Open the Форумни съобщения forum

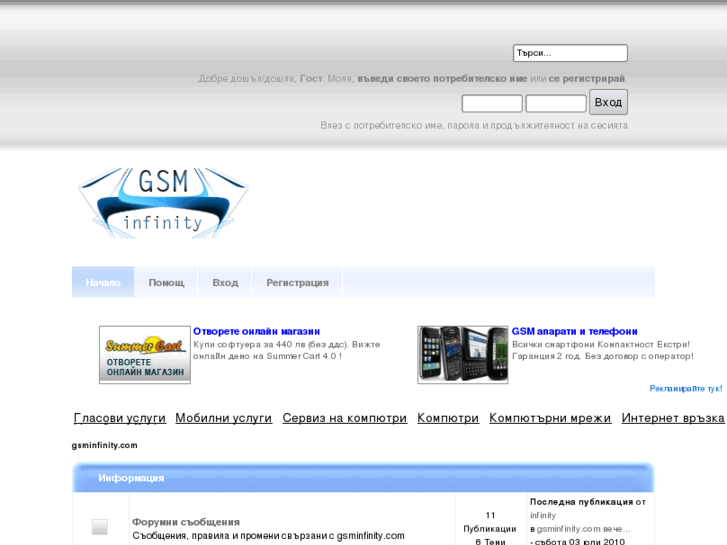[186, 522]
